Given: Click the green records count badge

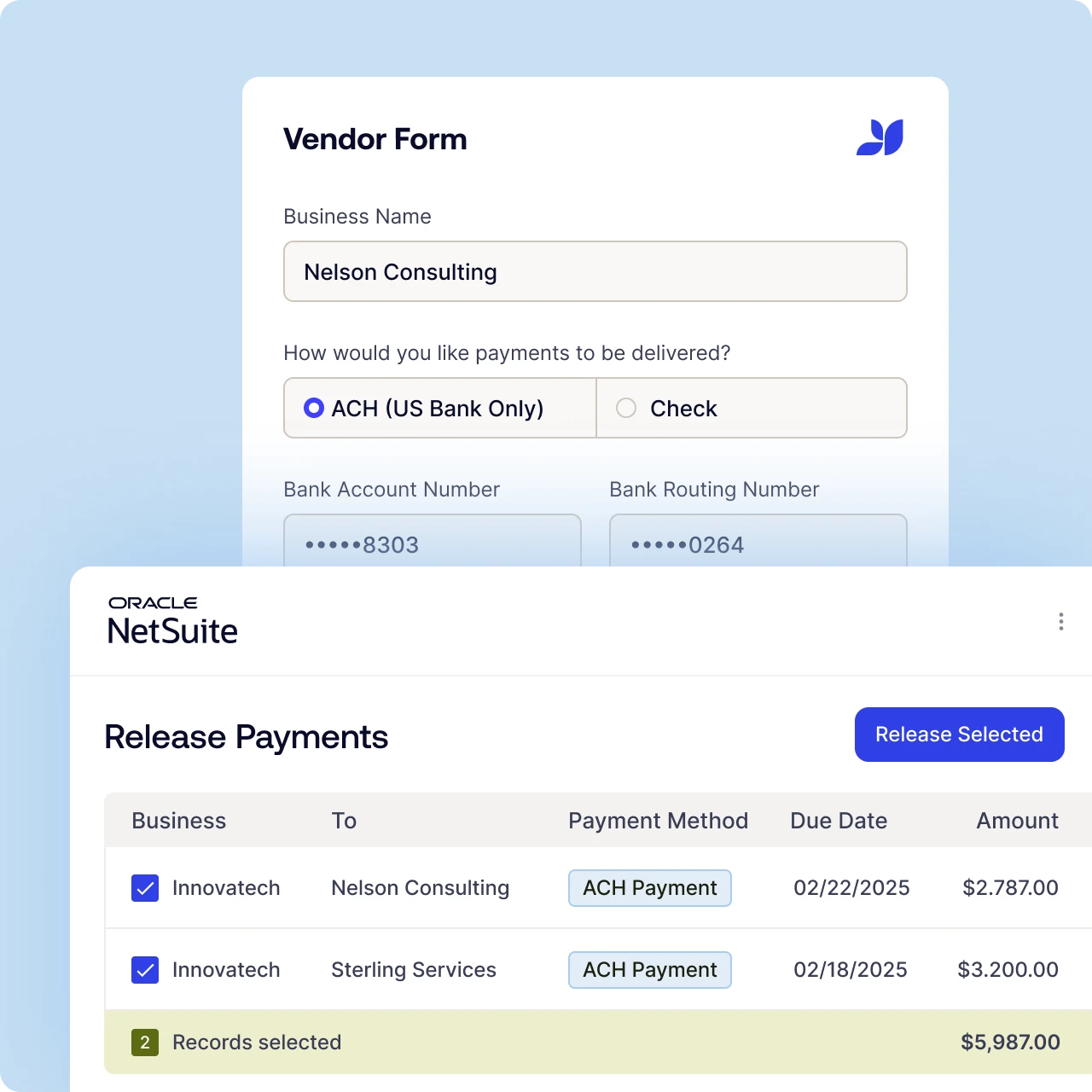Looking at the screenshot, I should click(145, 1042).
